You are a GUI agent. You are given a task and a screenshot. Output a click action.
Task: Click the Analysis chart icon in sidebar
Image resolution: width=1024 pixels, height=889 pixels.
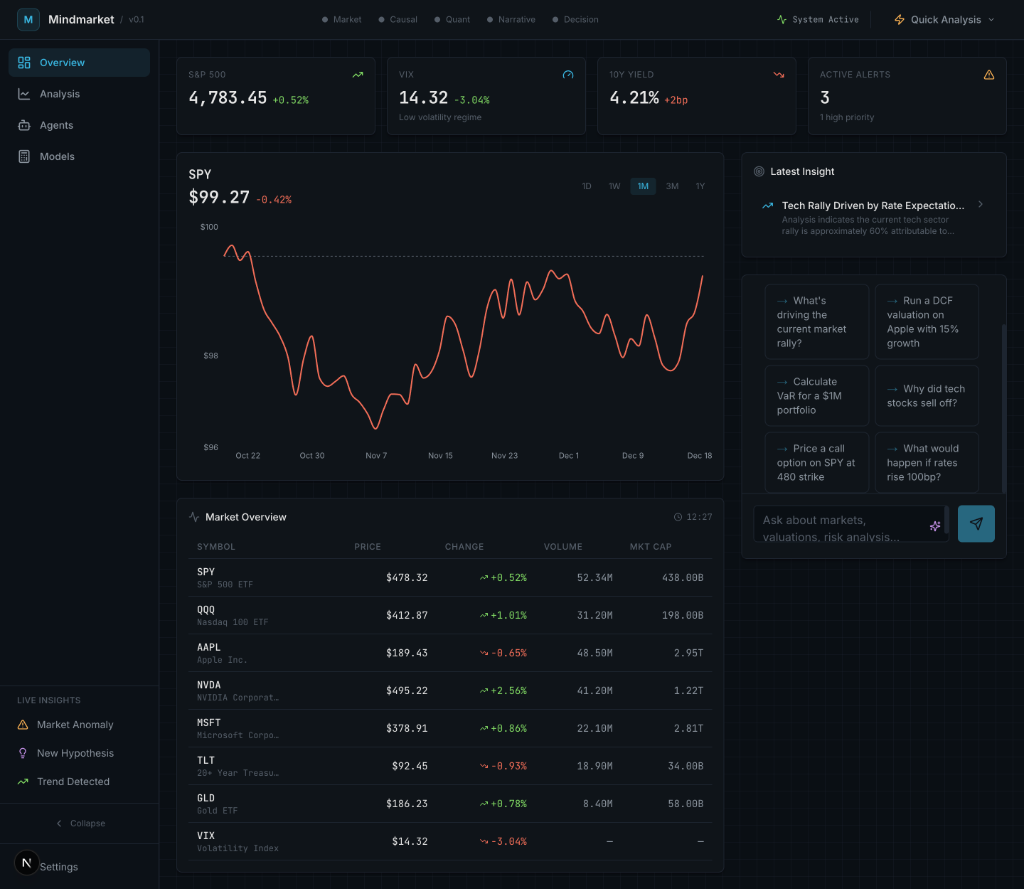tap(24, 94)
